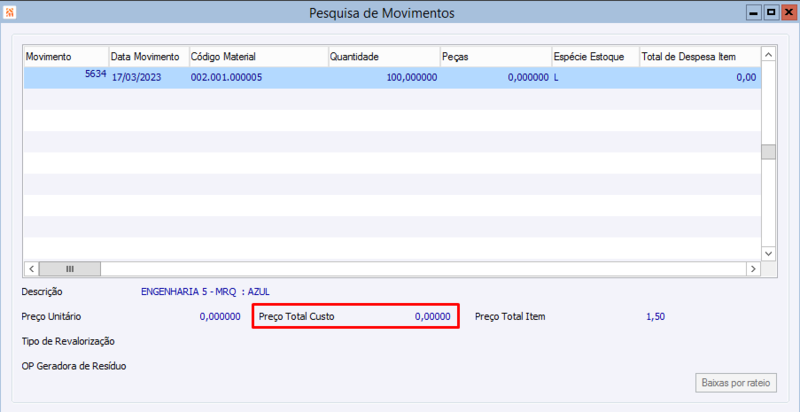Click the Descrição label

click(42, 292)
